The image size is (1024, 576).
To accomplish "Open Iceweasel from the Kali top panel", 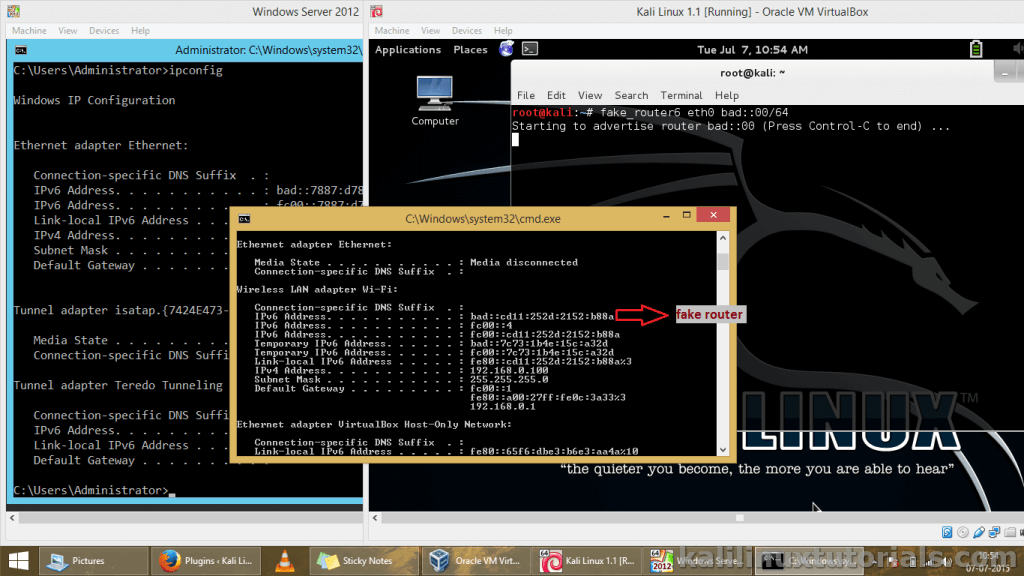I will [505, 48].
